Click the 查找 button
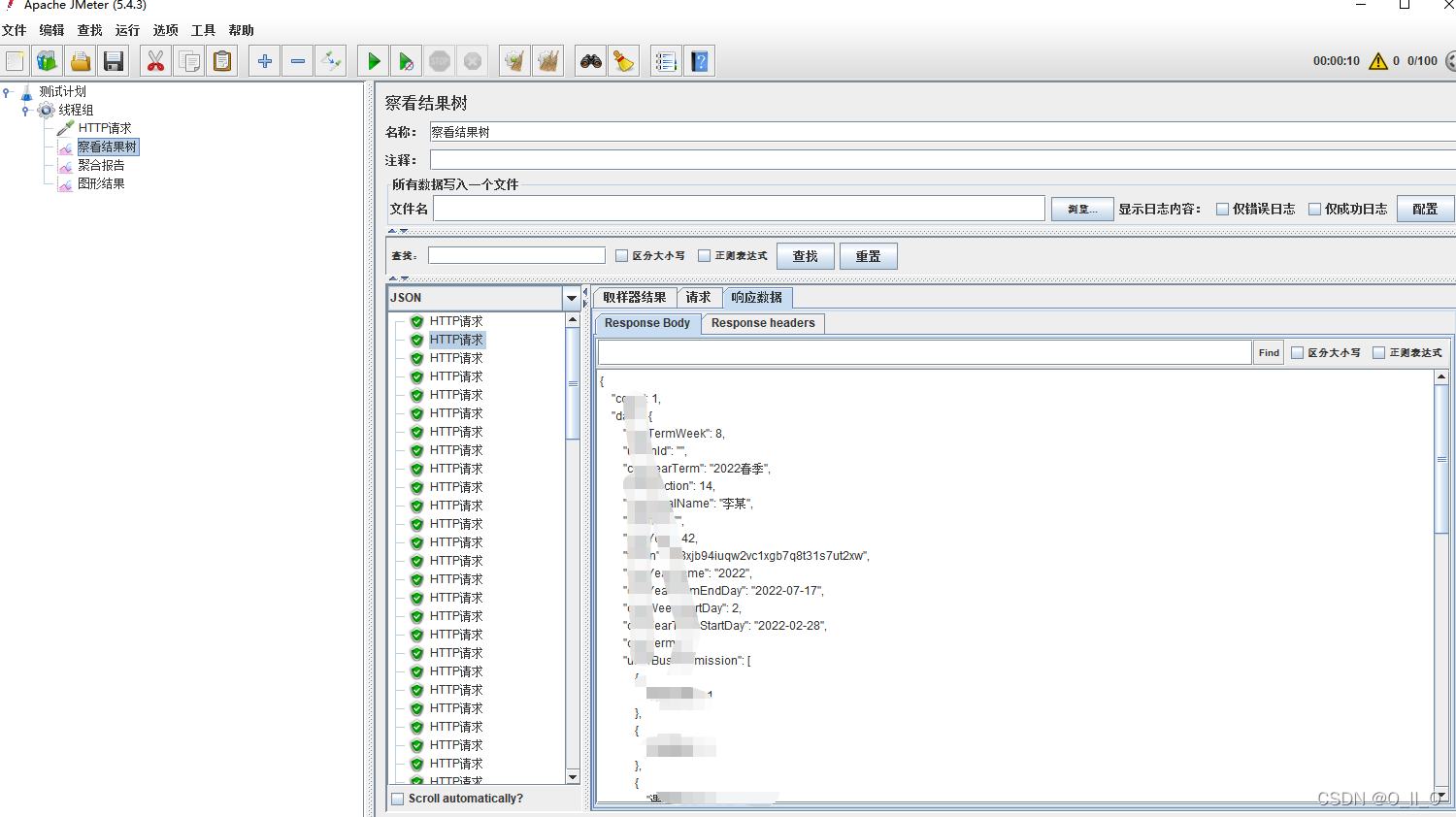Screen dimensions: 1456x817 (x=806, y=256)
